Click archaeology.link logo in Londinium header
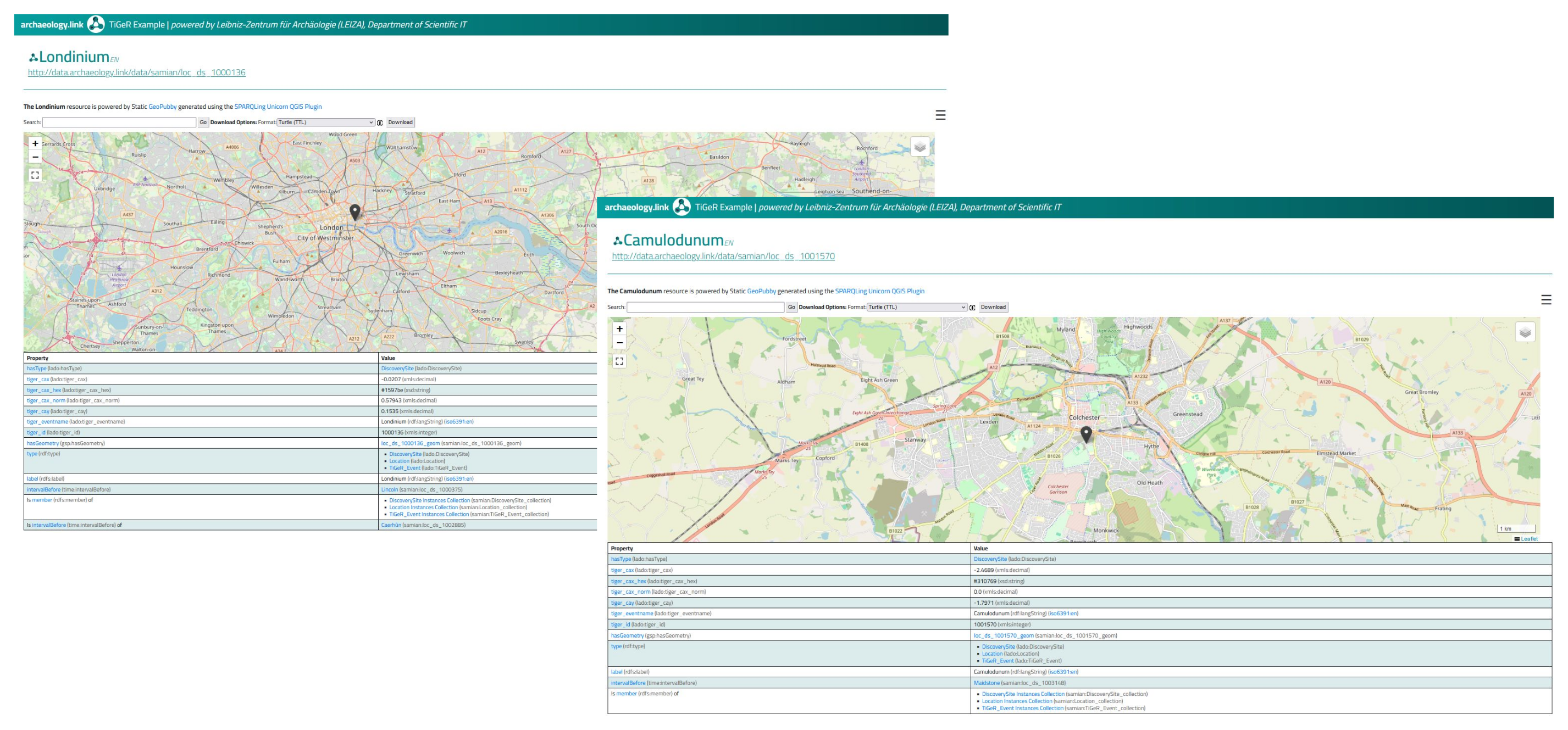 tap(96, 24)
